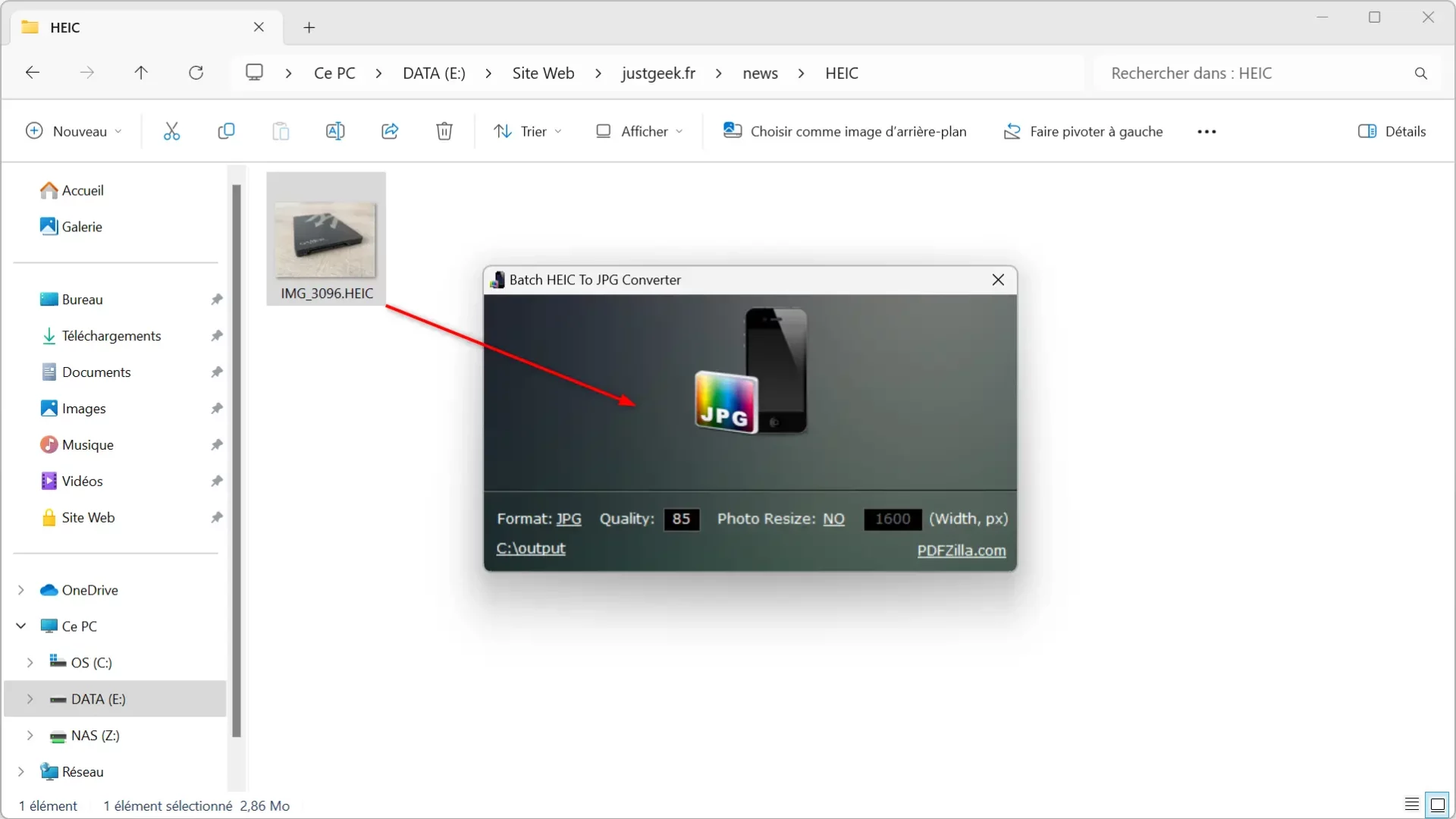The height and width of the screenshot is (819, 1456).
Task: Click the search magnifier icon
Action: click(1420, 74)
